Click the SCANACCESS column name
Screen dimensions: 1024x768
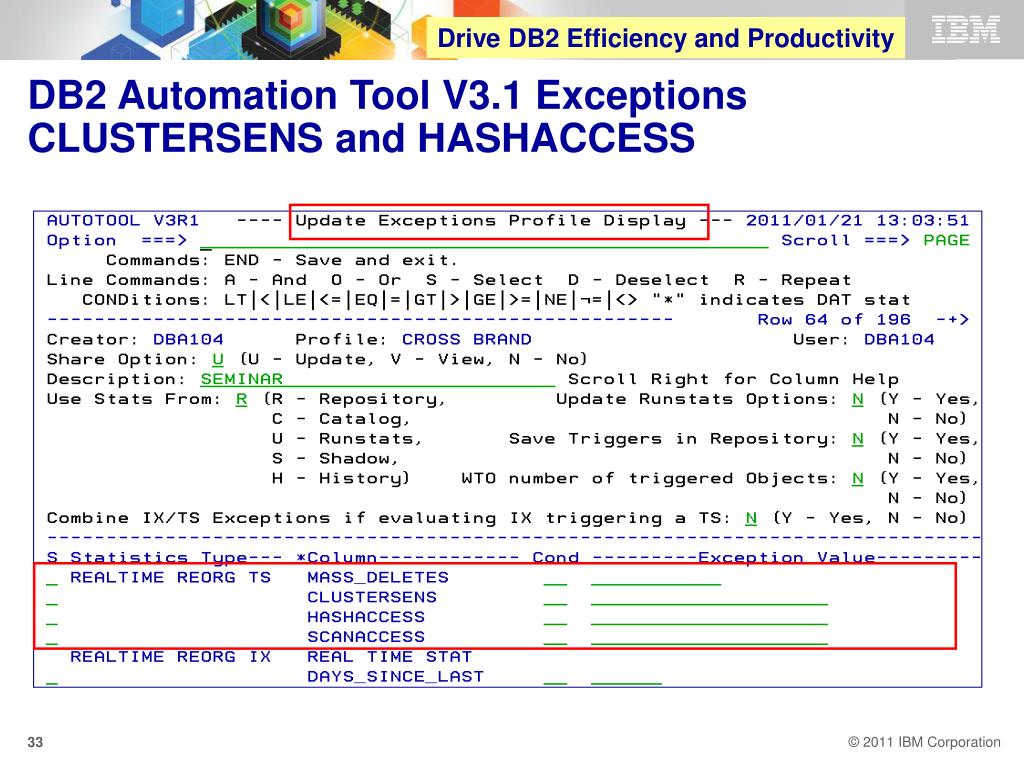(x=366, y=637)
